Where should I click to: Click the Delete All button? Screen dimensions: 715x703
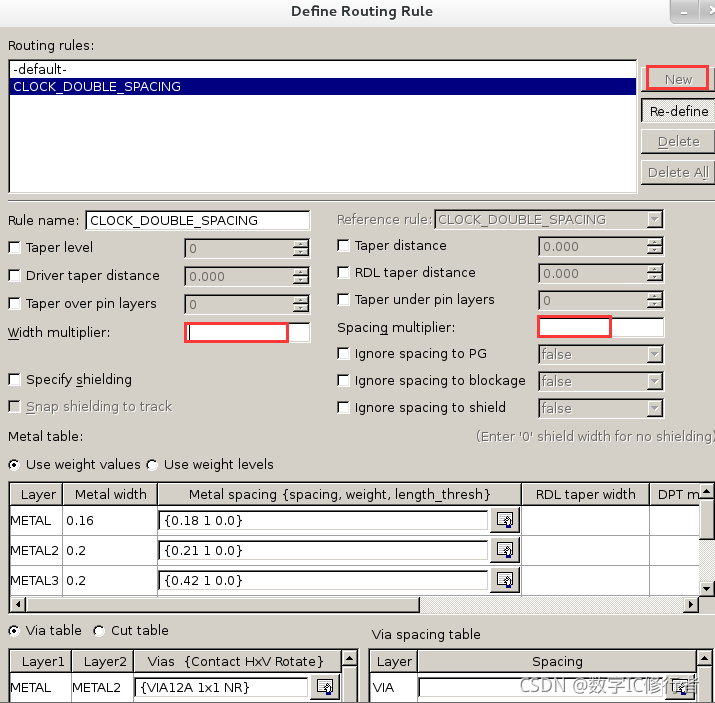tap(679, 172)
